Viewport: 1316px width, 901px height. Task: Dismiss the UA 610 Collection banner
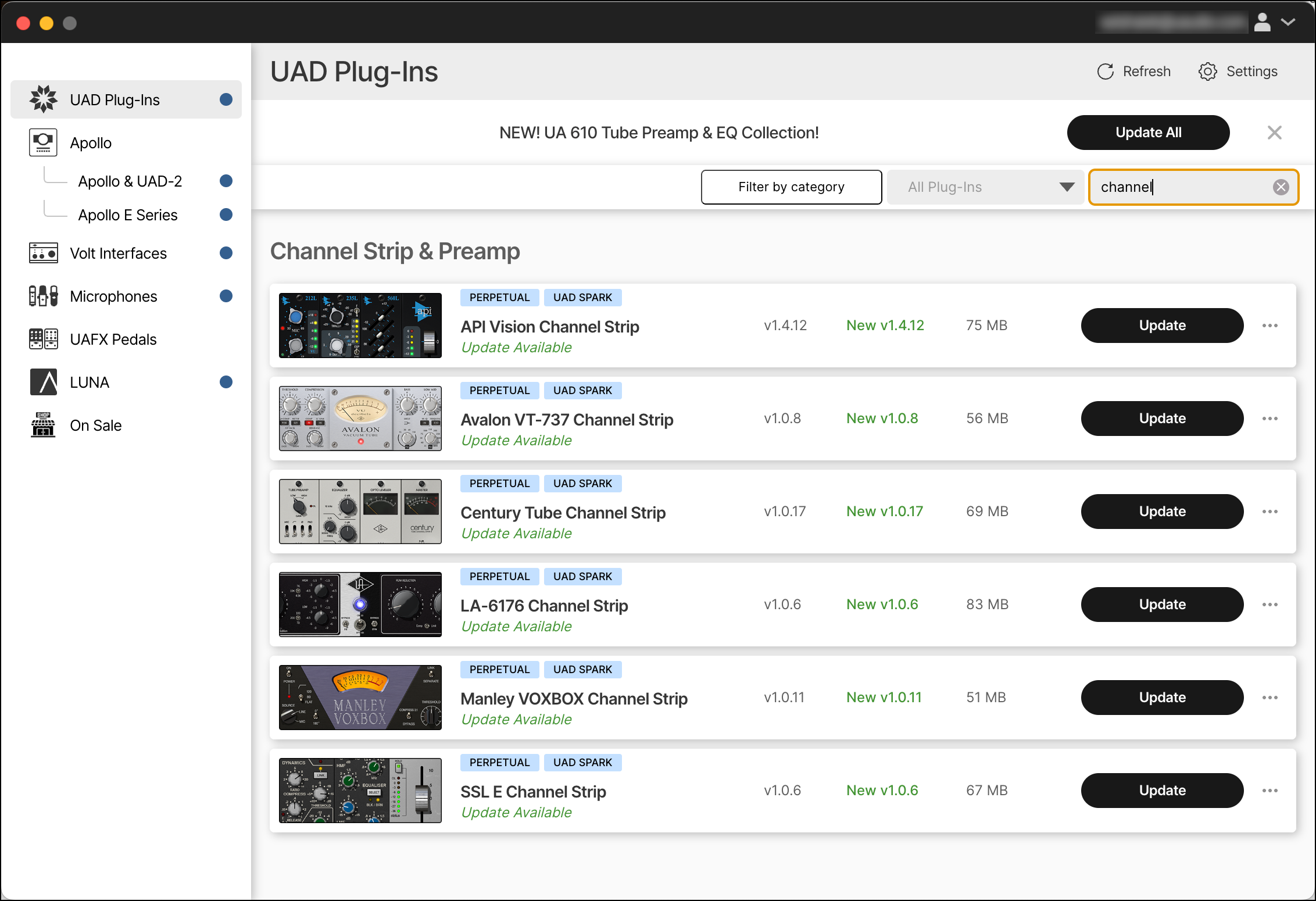1274,133
